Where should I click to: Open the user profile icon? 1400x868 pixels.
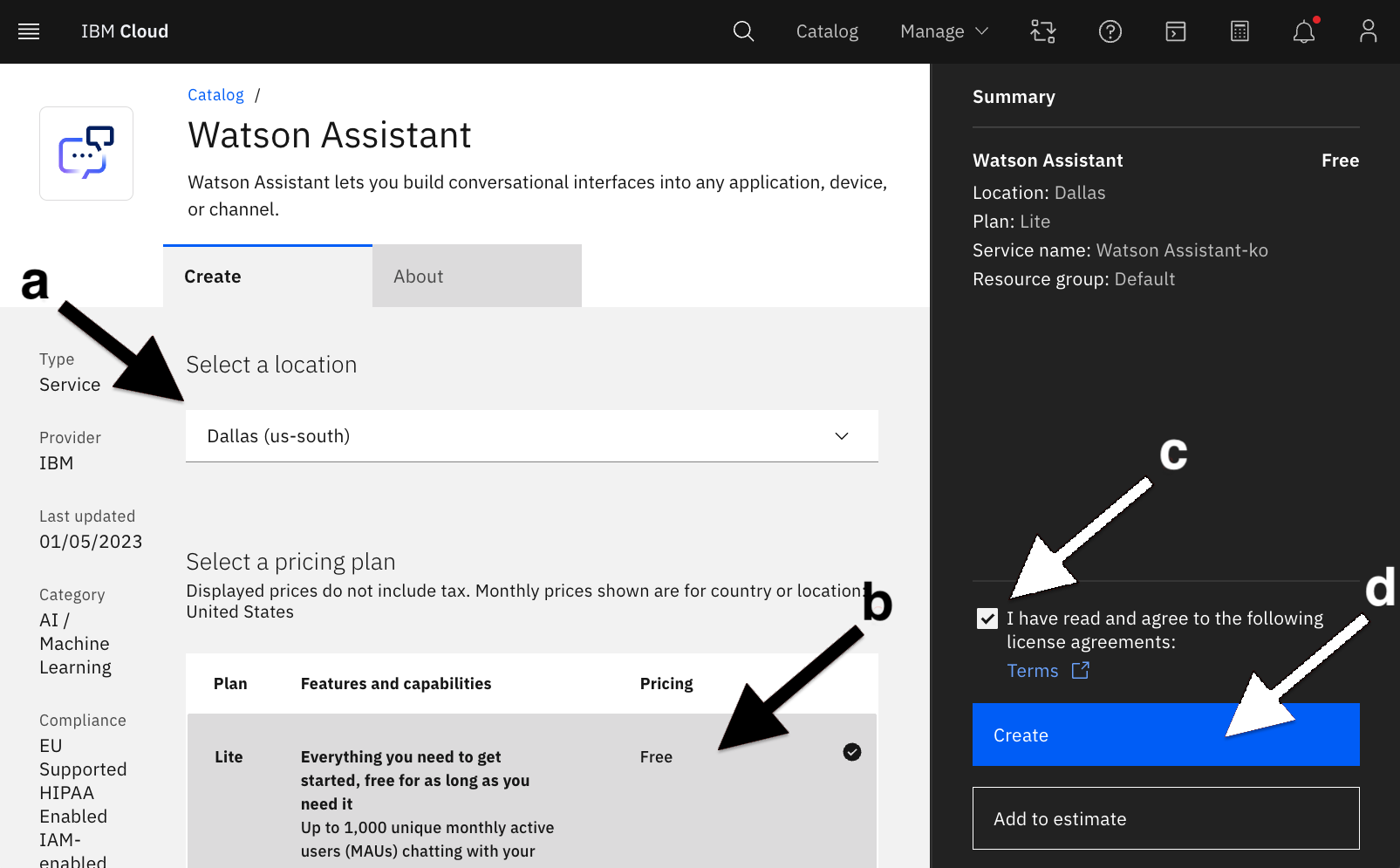[1369, 31]
